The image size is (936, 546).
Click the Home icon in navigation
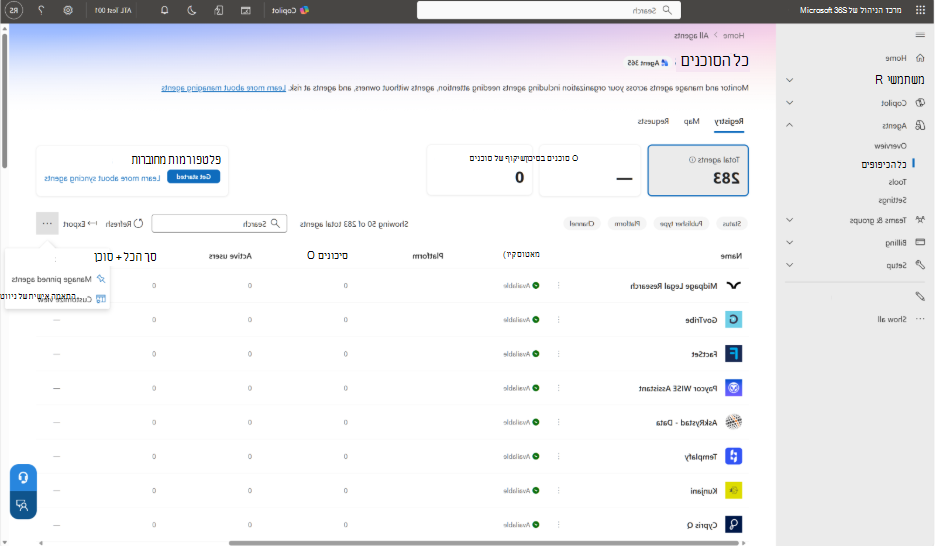920,58
